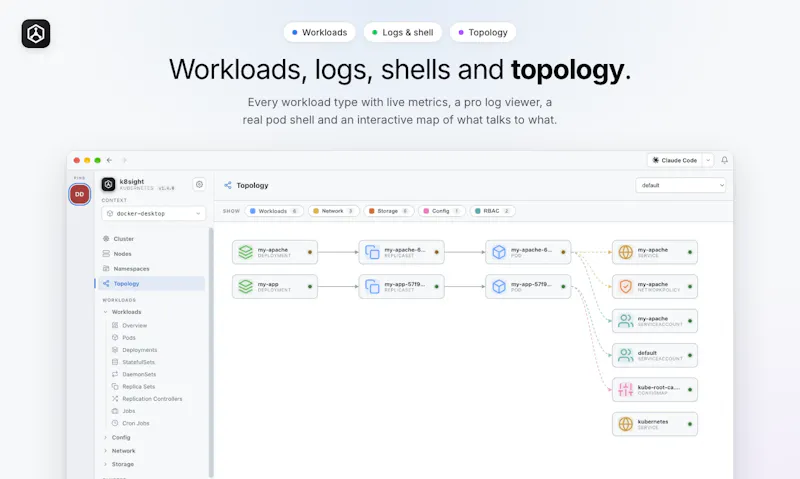Open the default namespace dropdown
The height and width of the screenshot is (479, 800).
coord(681,185)
